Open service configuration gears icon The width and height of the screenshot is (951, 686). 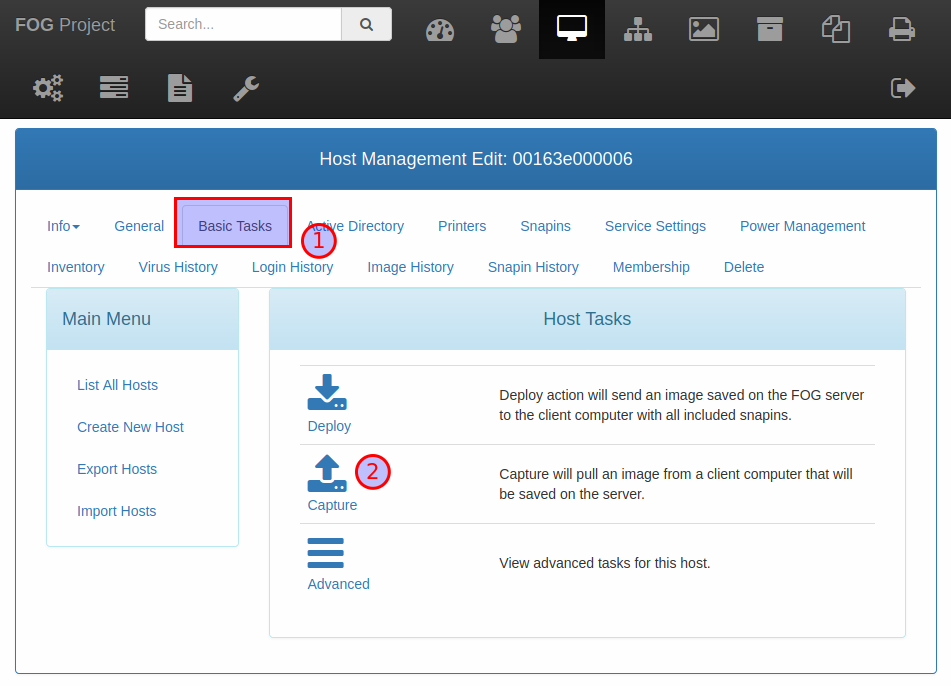point(48,89)
